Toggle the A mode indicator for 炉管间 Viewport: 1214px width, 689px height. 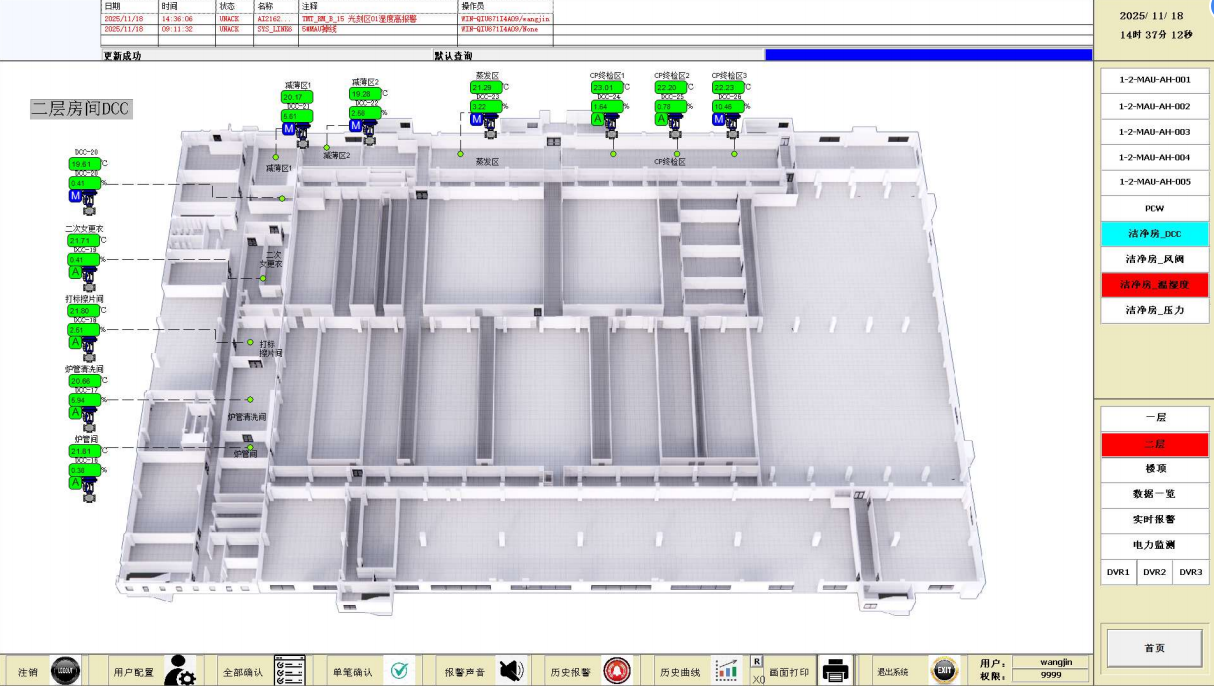pos(75,483)
